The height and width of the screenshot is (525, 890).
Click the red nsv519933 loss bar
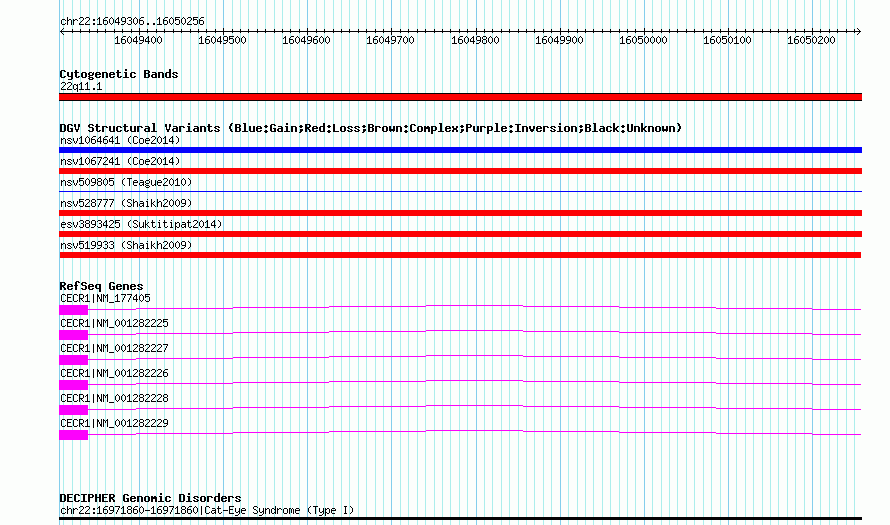[x=460, y=255]
